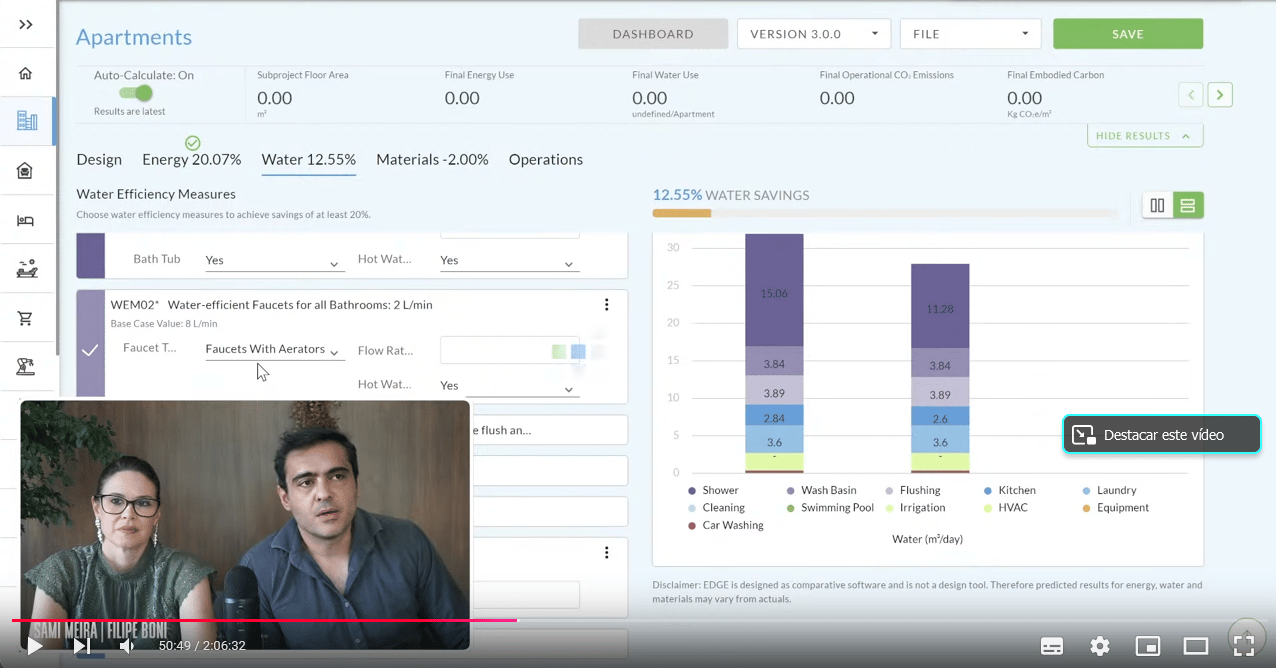Select the Apartments building icon in sidebar
Viewport: 1276px width, 668px height.
pos(27,121)
